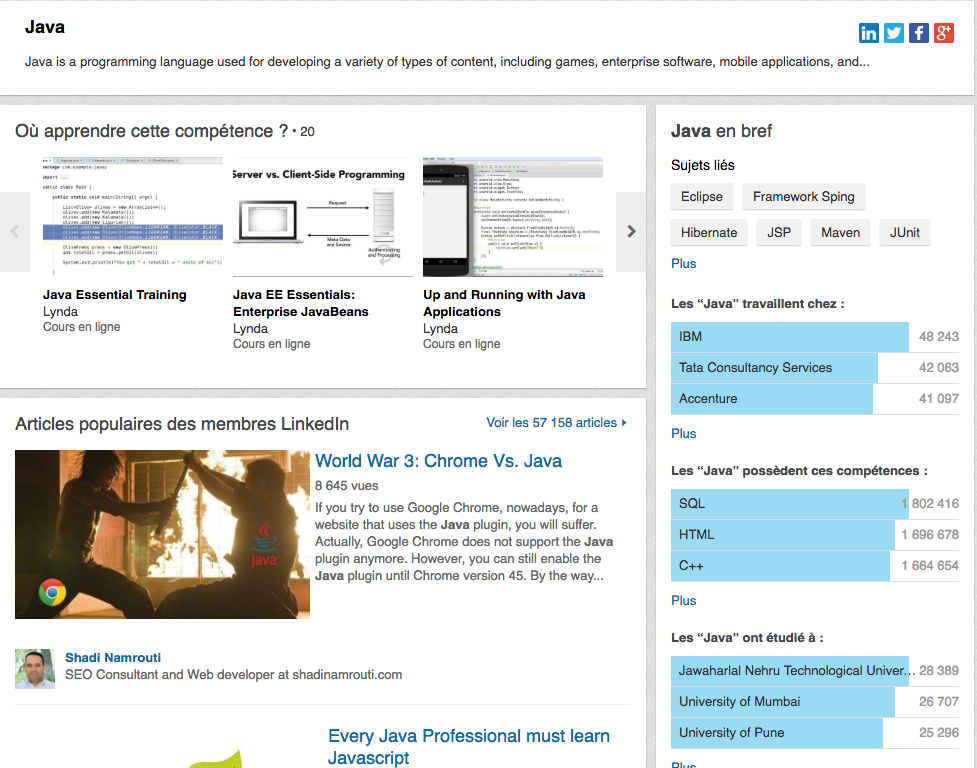Open the Java Essential Training thumbnail
977x768 pixels.
133,217
